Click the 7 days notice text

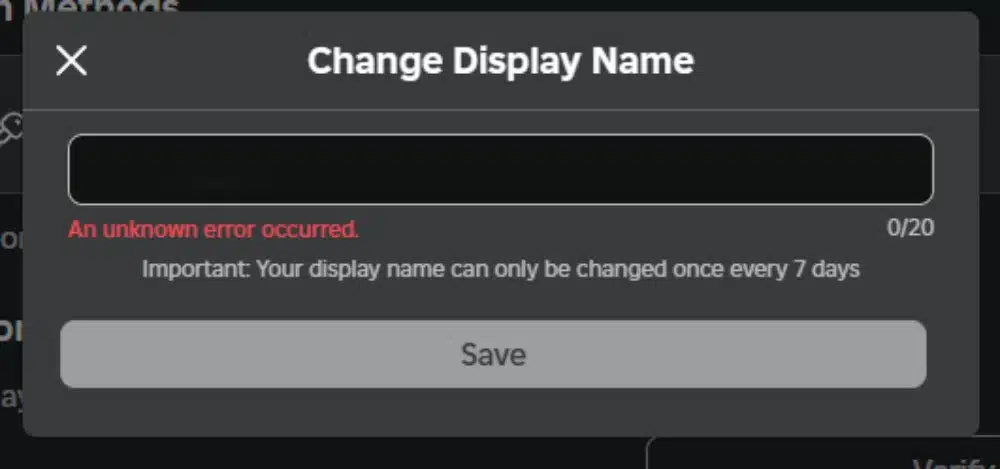click(500, 269)
